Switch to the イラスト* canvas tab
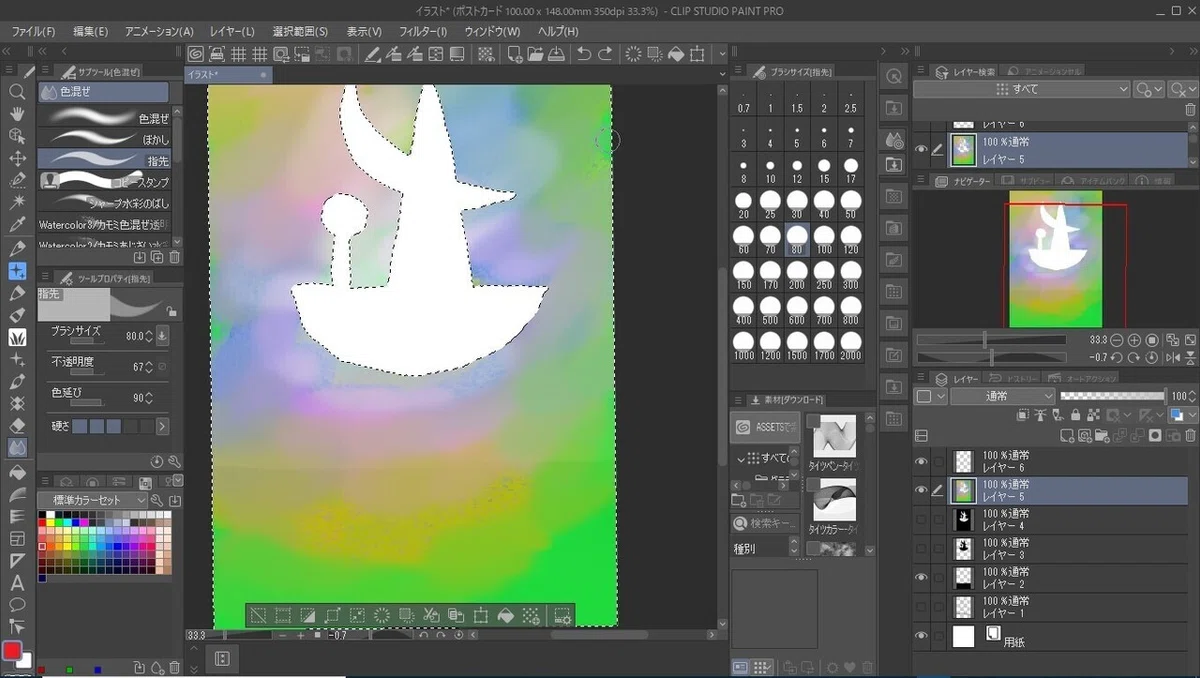Image resolution: width=1200 pixels, height=678 pixels. coord(228,75)
